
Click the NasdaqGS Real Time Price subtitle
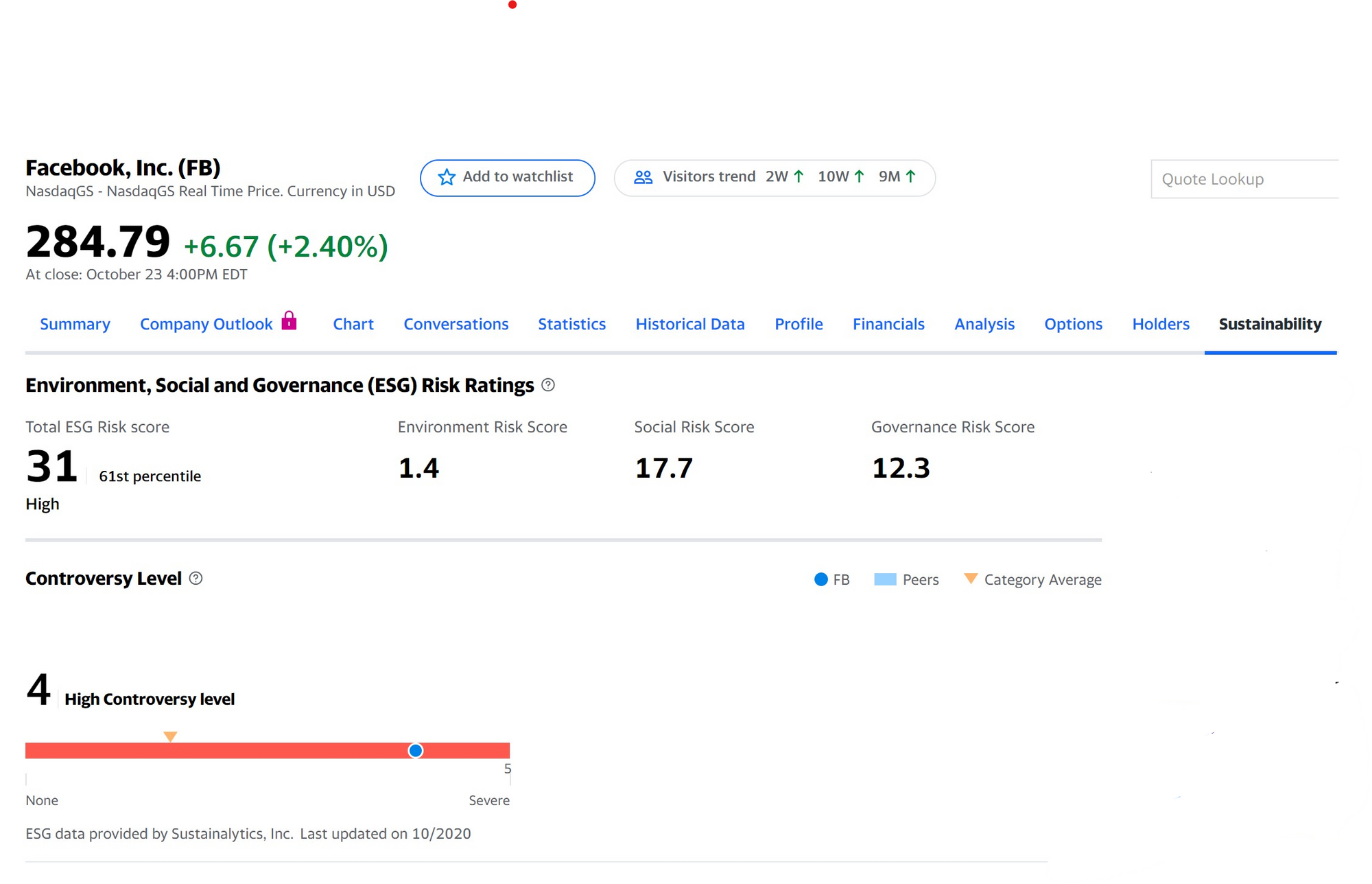coord(210,191)
